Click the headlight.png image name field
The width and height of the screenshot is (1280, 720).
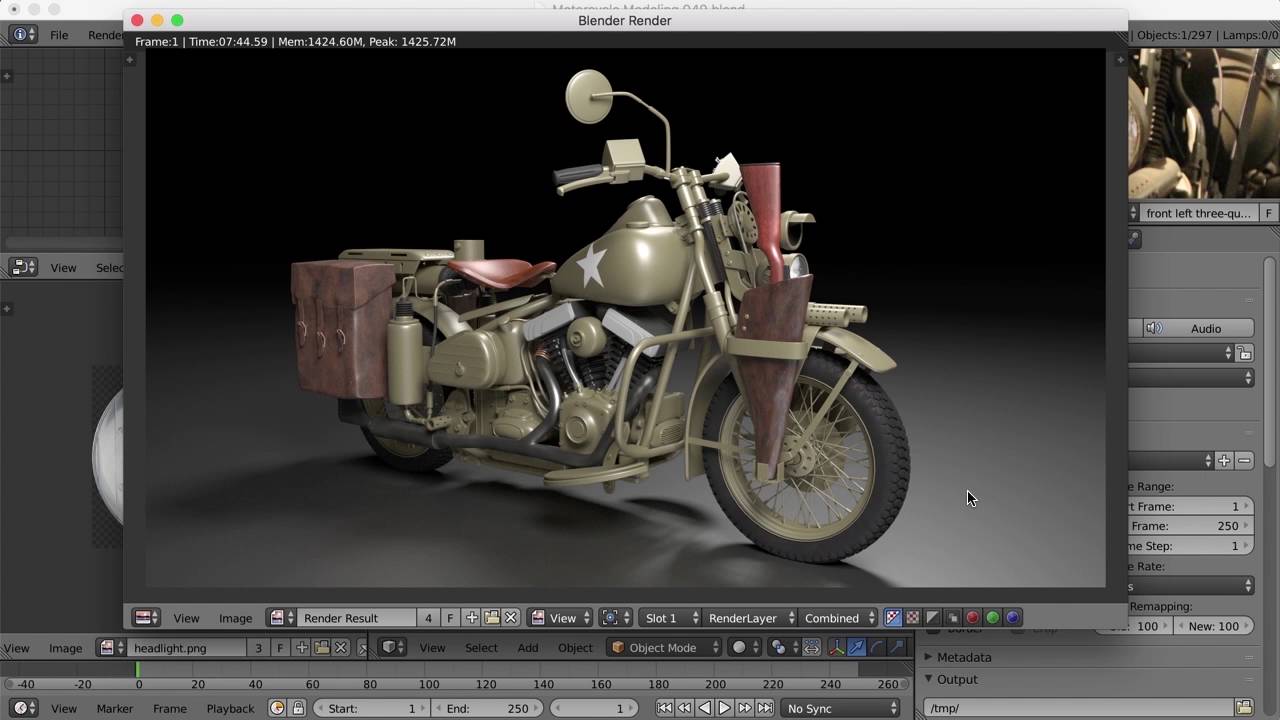[187, 648]
